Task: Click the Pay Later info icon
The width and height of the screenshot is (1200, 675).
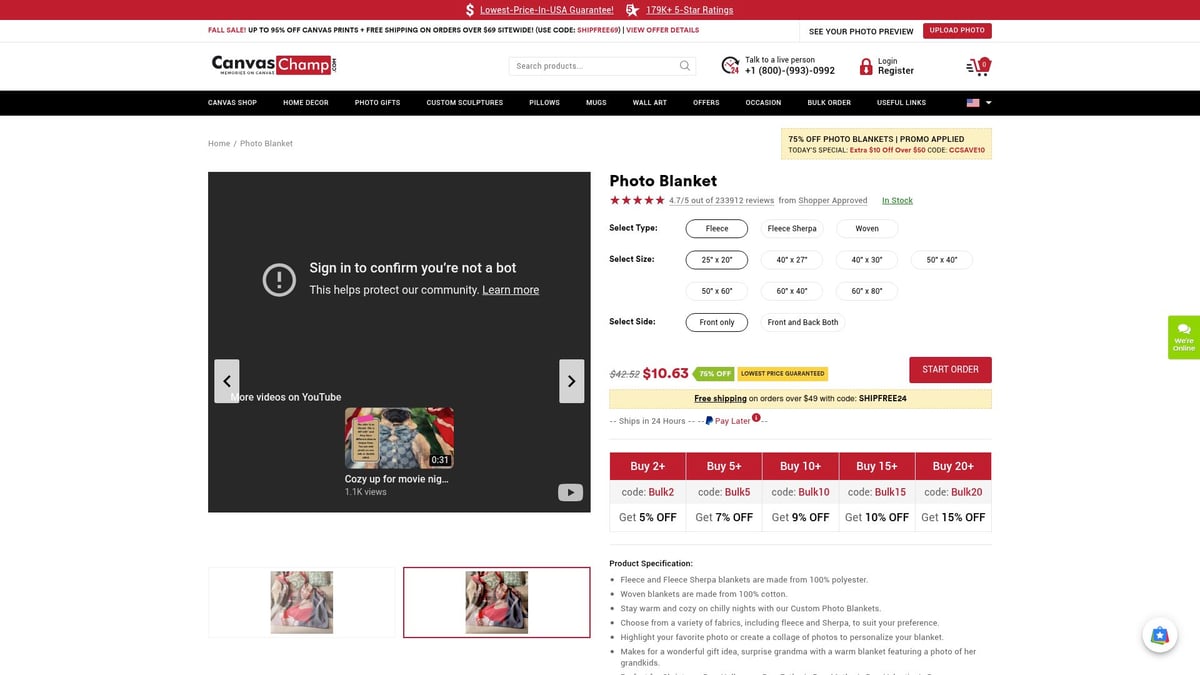Action: pyautogui.click(x=756, y=418)
